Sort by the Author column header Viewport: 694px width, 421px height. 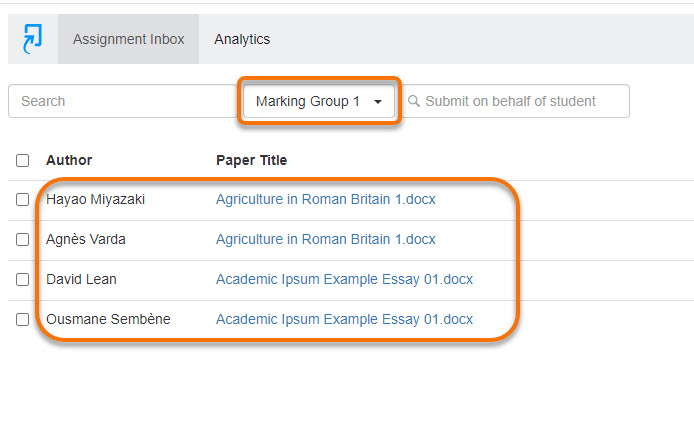[69, 160]
